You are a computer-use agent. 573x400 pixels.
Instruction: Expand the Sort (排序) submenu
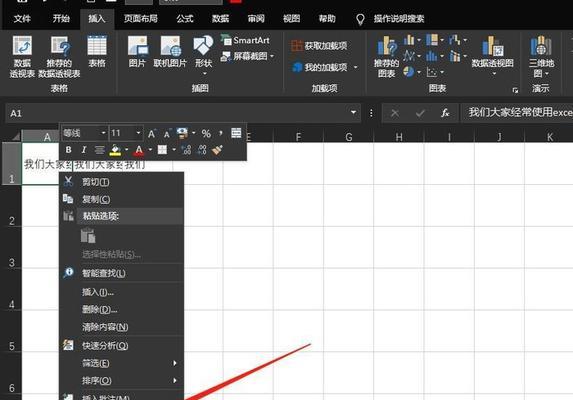[x=175, y=380]
